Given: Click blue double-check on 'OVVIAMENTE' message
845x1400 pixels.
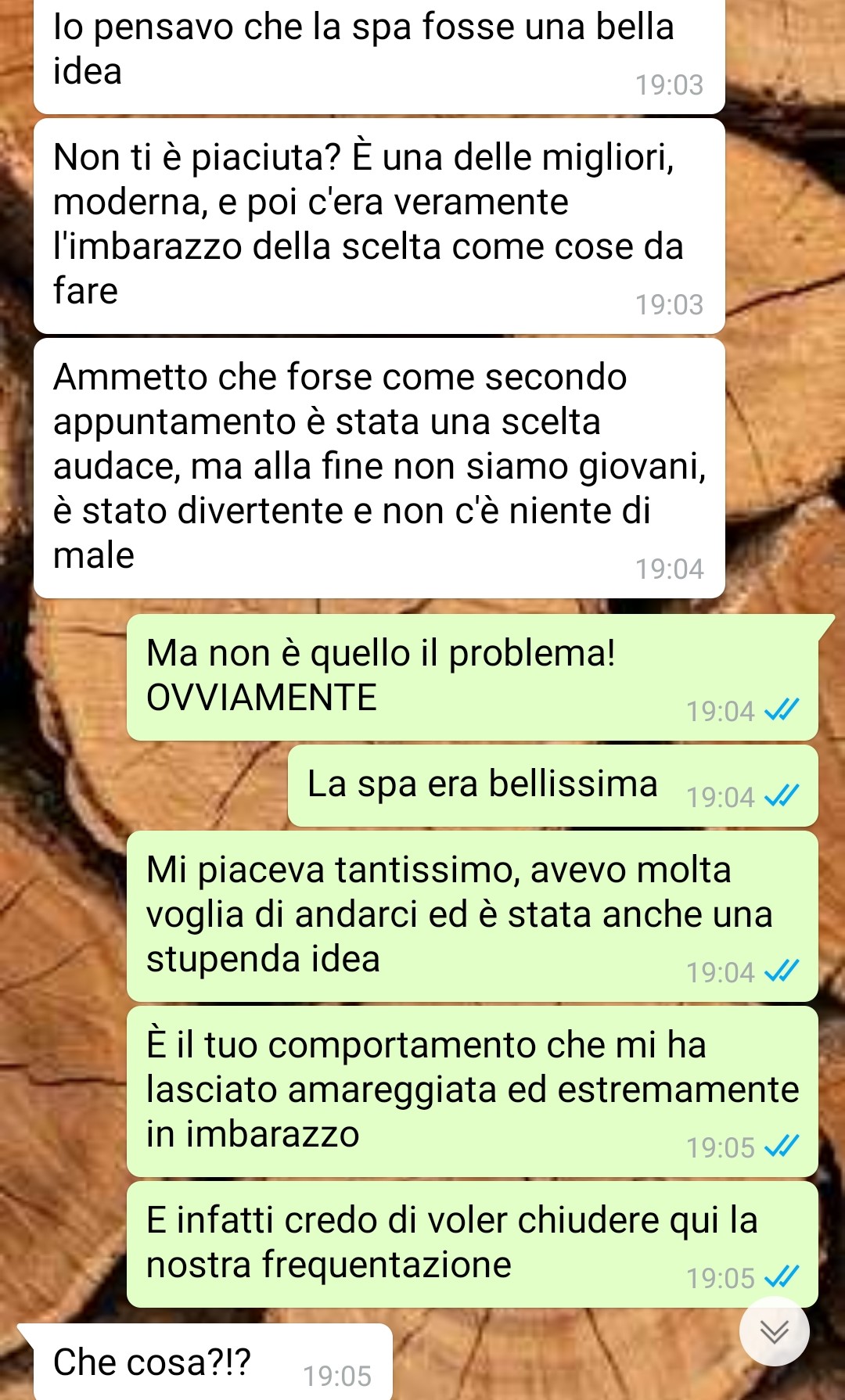Looking at the screenshot, I should coord(782,710).
